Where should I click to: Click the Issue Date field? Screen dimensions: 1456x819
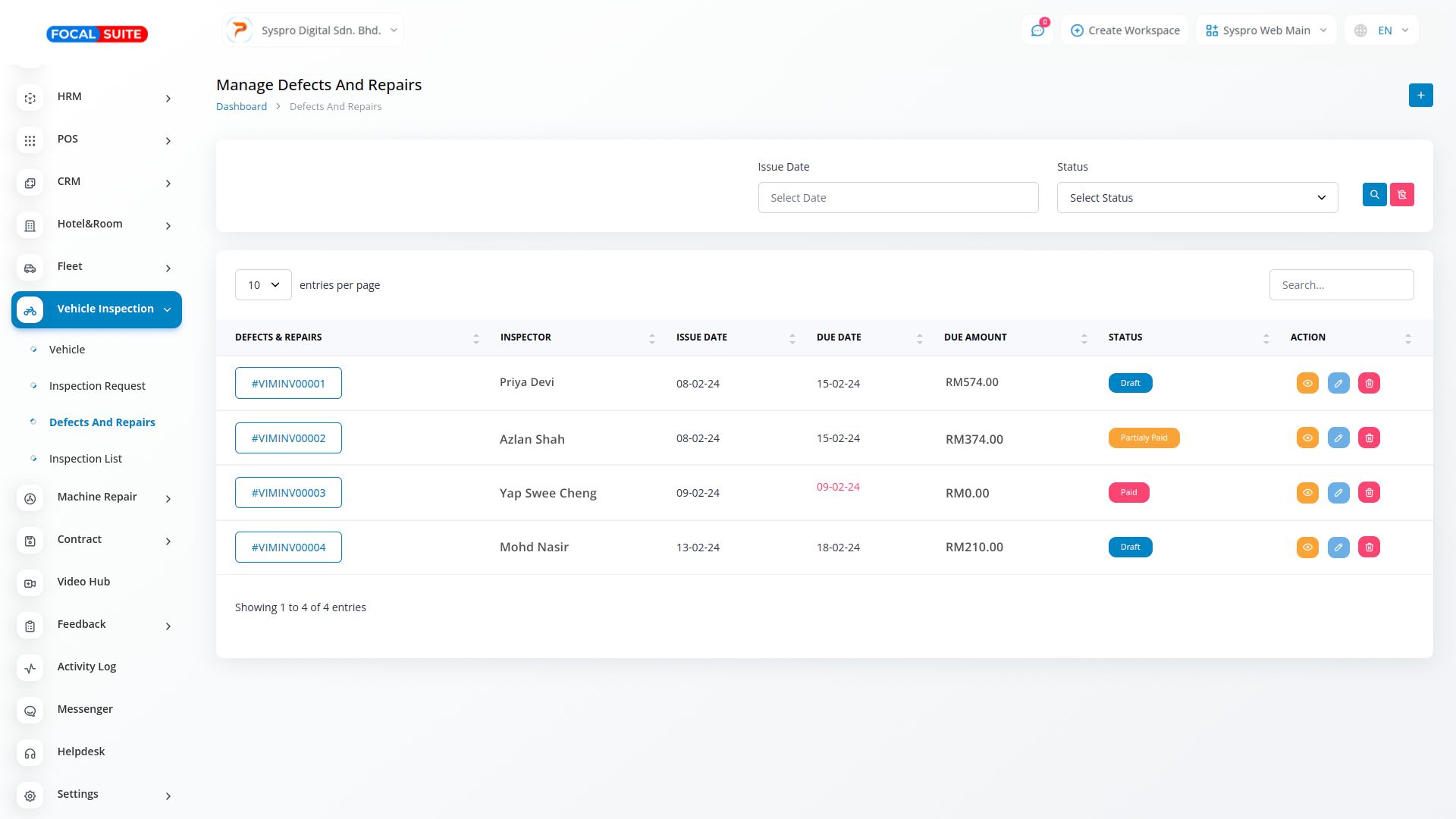click(898, 198)
